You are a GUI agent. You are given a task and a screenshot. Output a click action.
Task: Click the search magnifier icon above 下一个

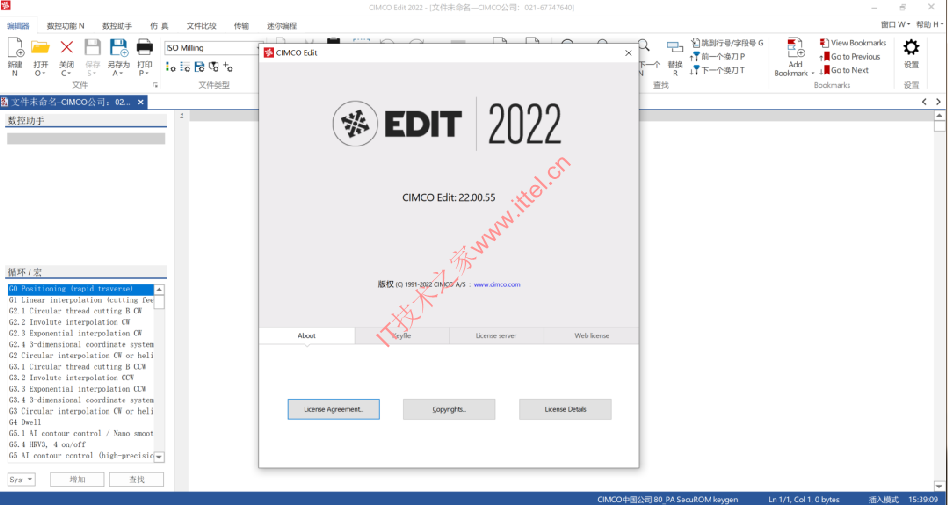click(644, 46)
